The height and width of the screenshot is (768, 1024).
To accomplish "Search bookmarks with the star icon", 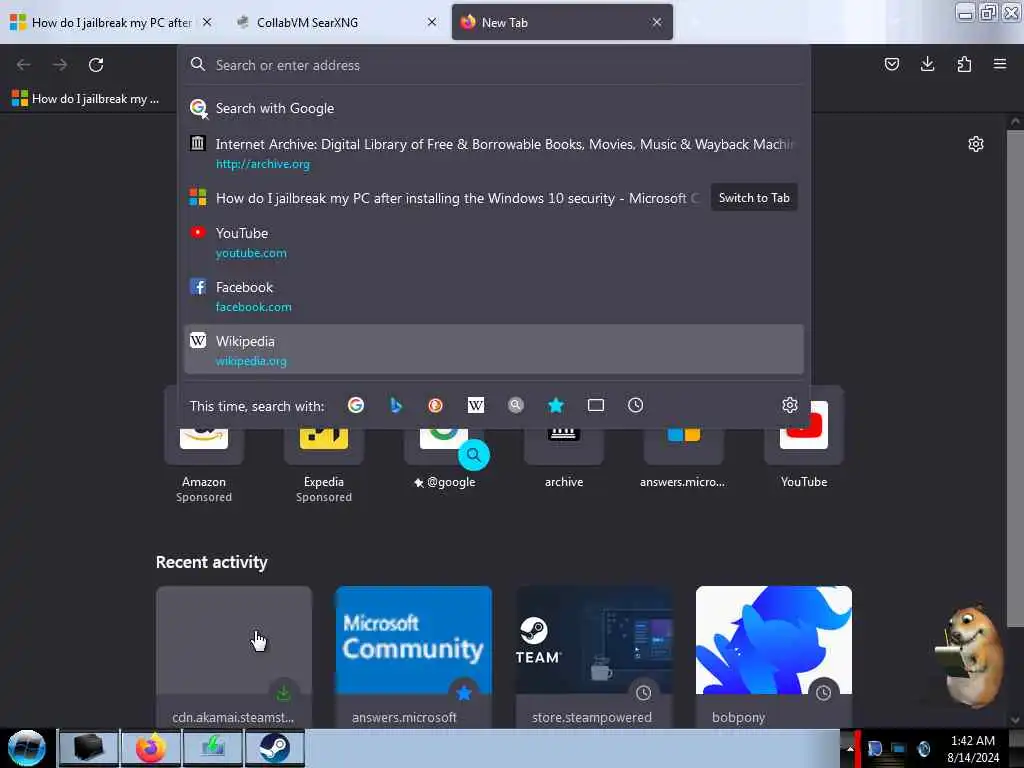I will click(x=556, y=406).
